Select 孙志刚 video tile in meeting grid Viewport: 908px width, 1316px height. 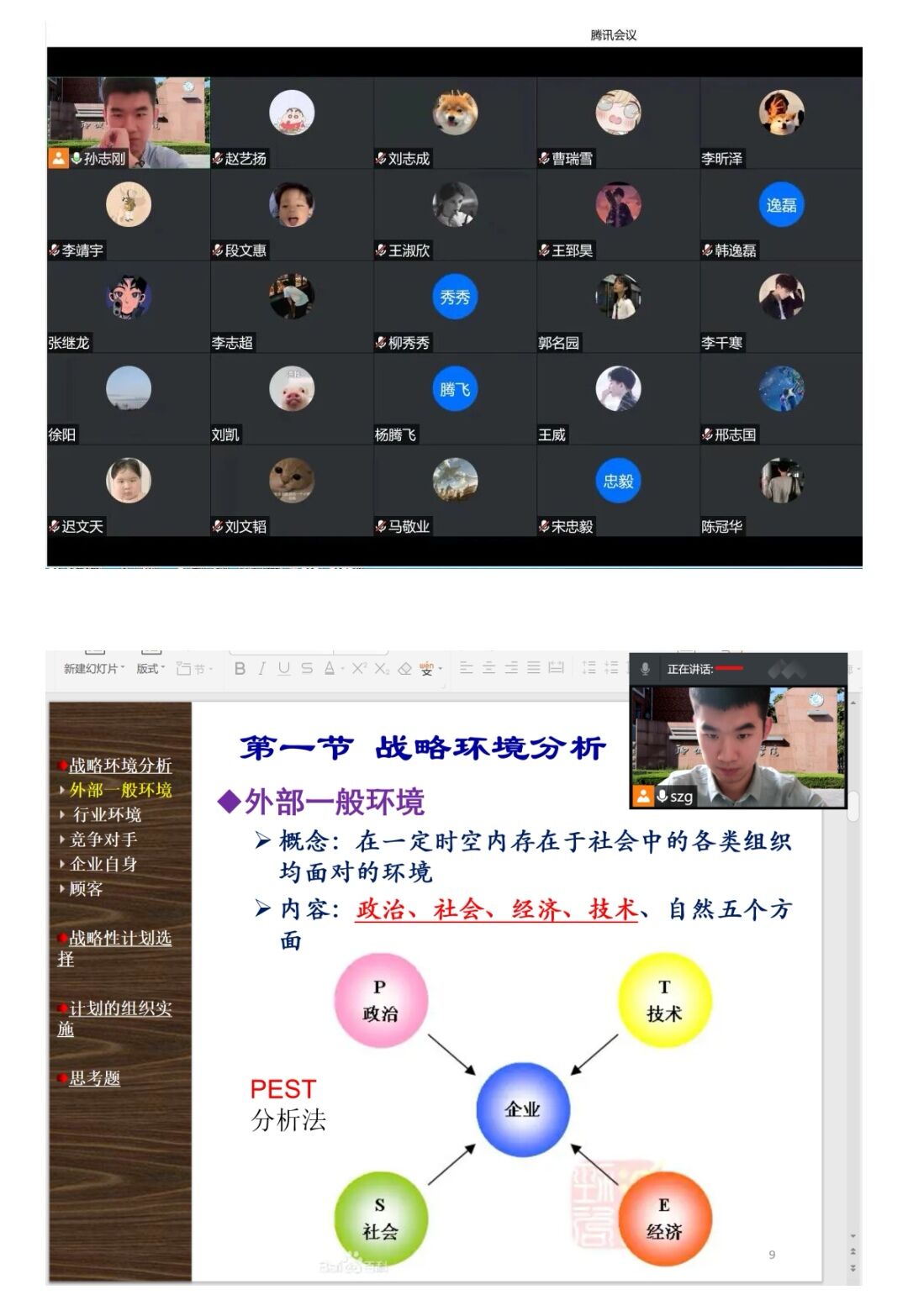pos(129,123)
